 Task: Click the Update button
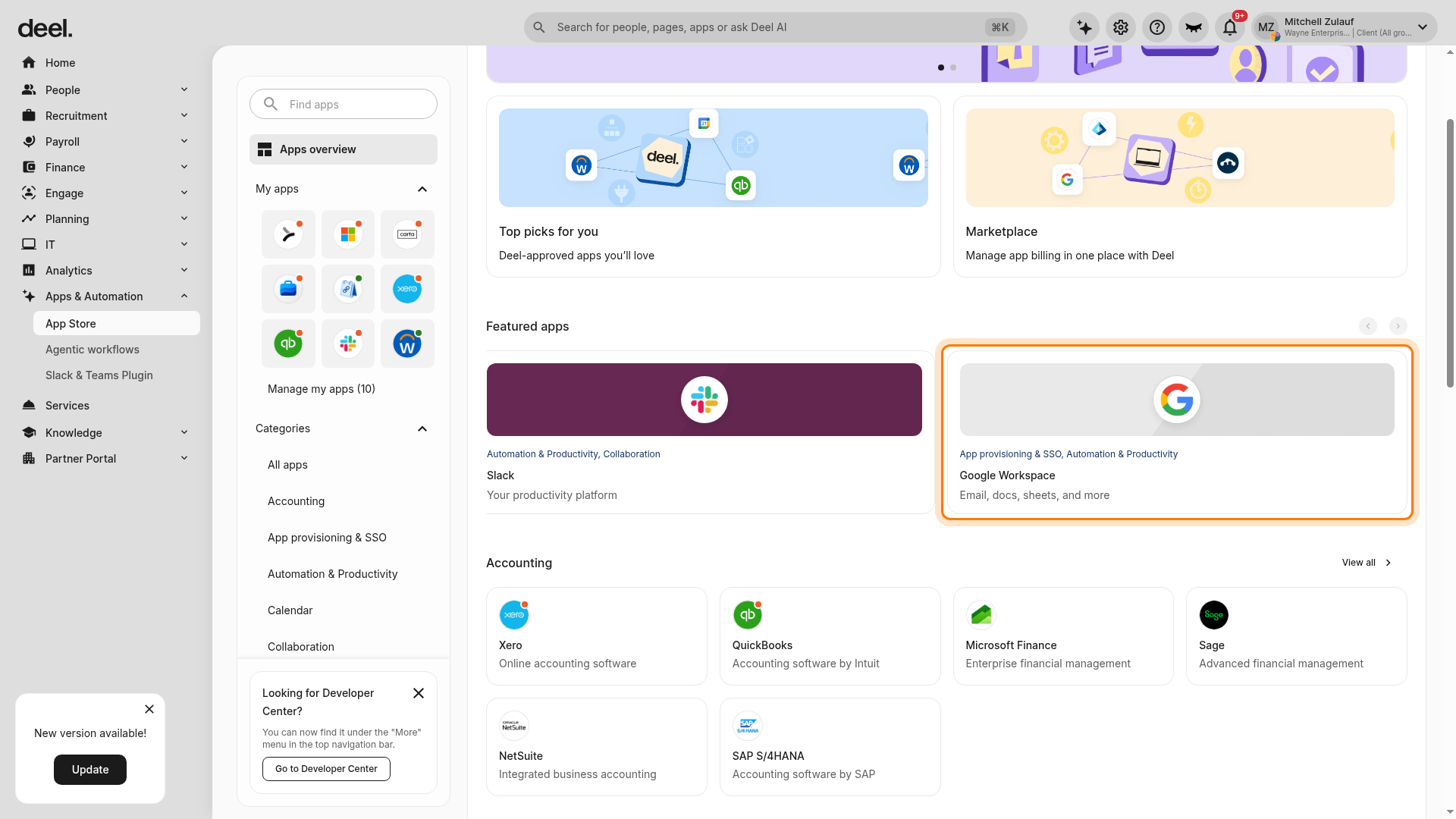(90, 769)
